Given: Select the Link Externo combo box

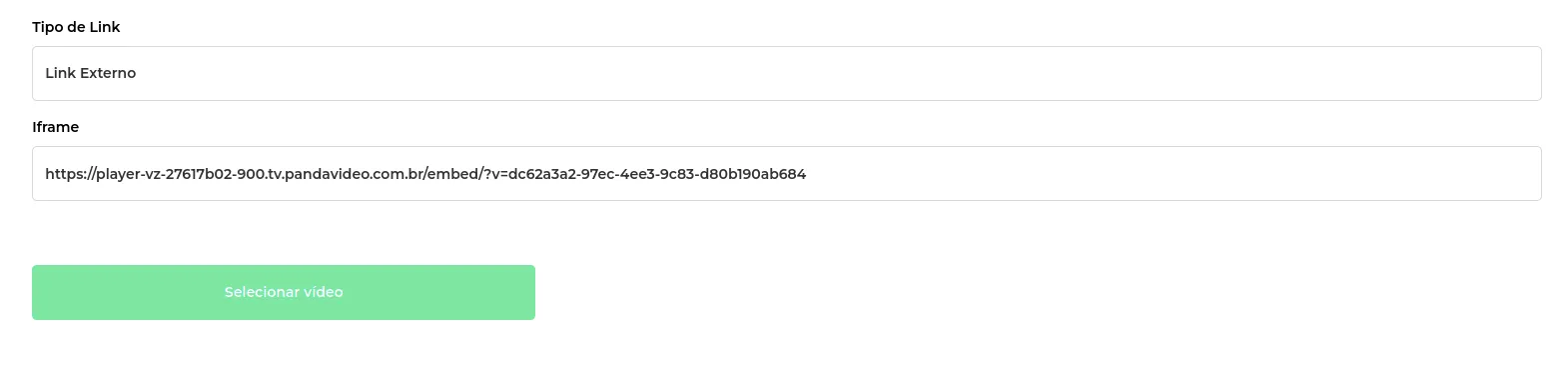Looking at the screenshot, I should pos(786,73).
